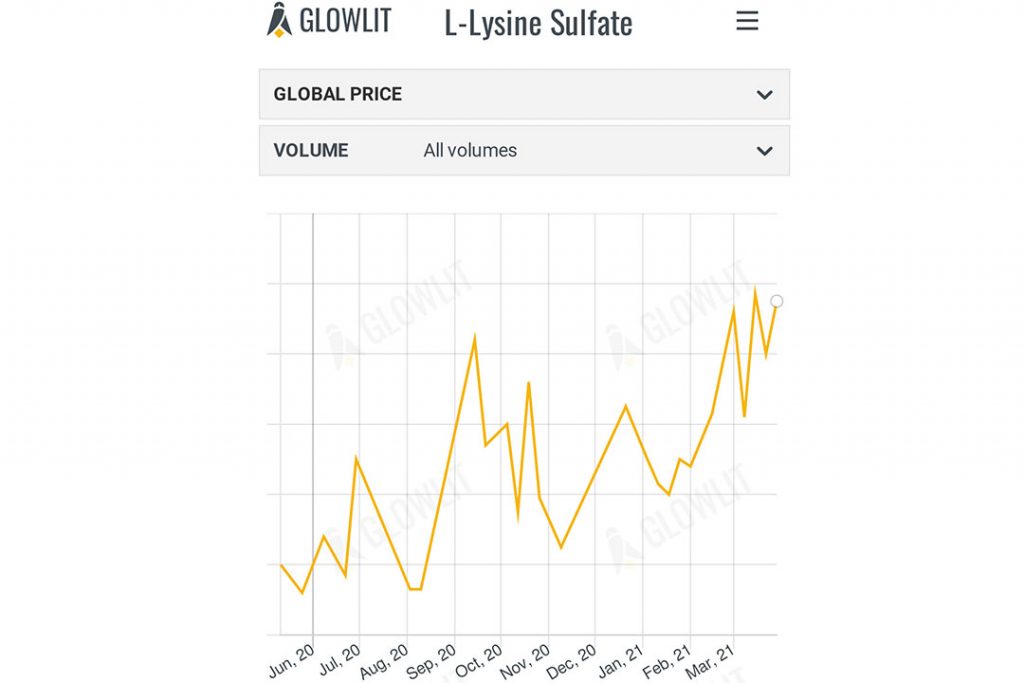Click the September 2020 price peak
The height and width of the screenshot is (683, 1024).
(x=474, y=336)
